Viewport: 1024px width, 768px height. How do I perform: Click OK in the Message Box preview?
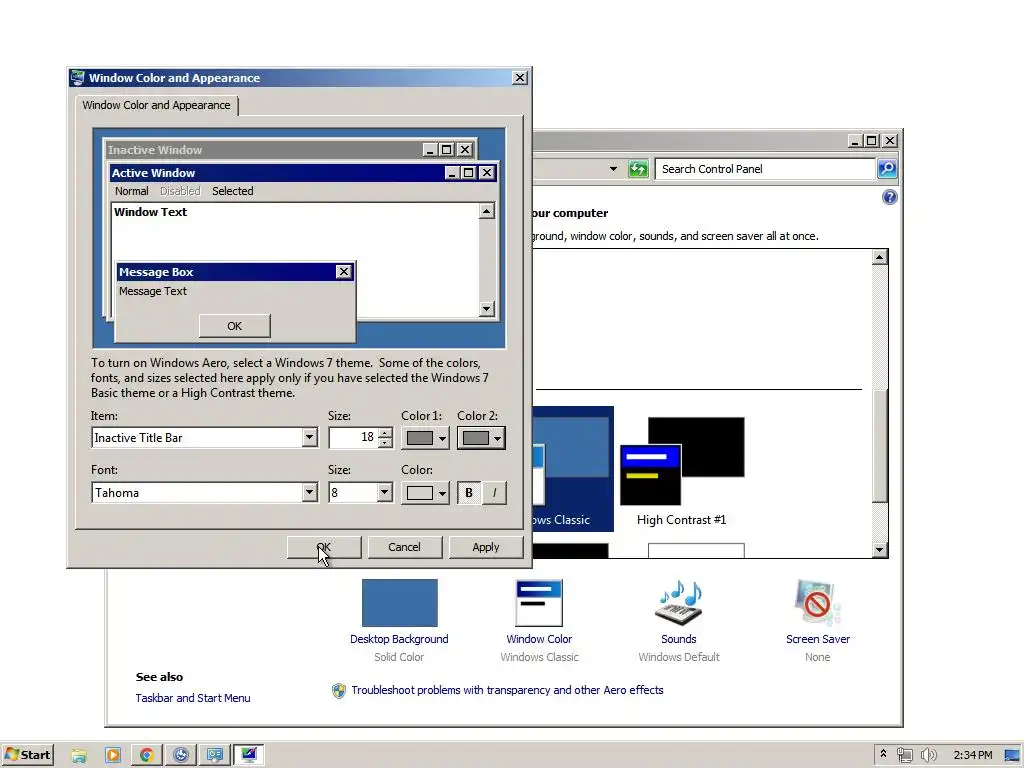point(234,326)
